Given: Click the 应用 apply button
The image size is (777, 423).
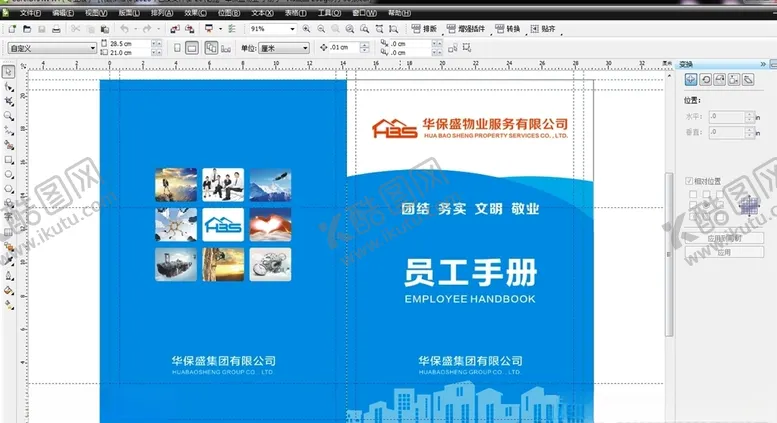Looking at the screenshot, I should [724, 253].
